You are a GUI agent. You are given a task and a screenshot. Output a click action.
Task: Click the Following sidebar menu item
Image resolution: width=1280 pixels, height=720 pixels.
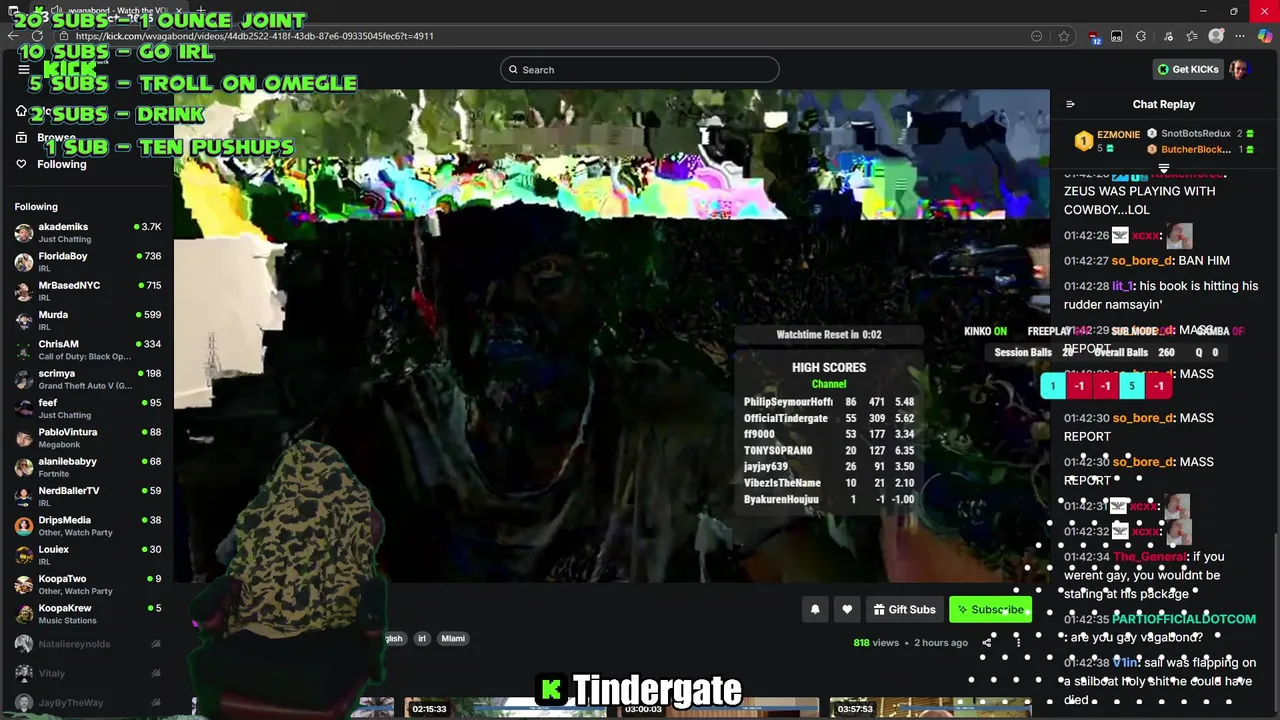point(61,164)
